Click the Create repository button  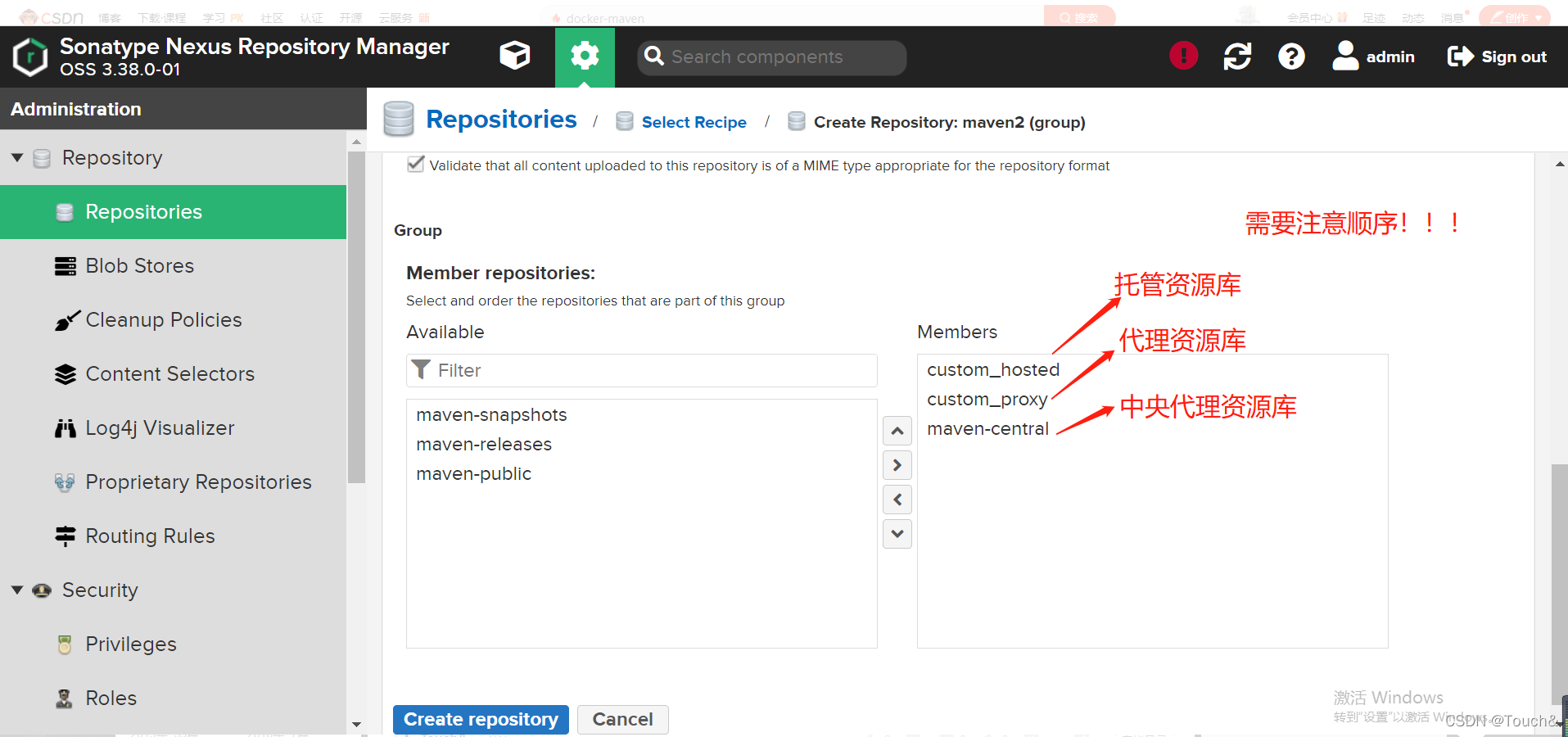pos(481,720)
